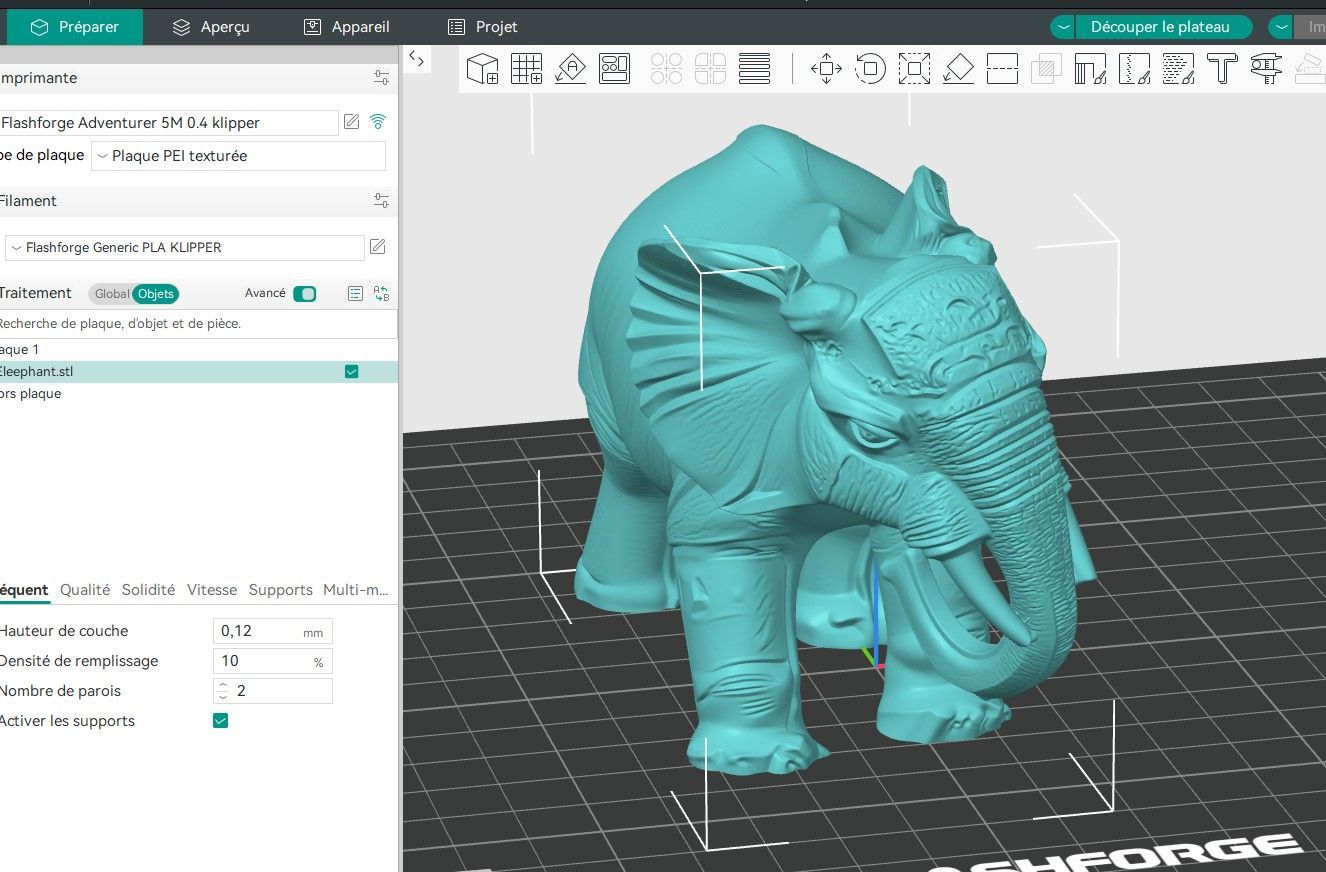Open the Cut tool icon
The width and height of the screenshot is (1326, 872).
click(x=1002, y=68)
